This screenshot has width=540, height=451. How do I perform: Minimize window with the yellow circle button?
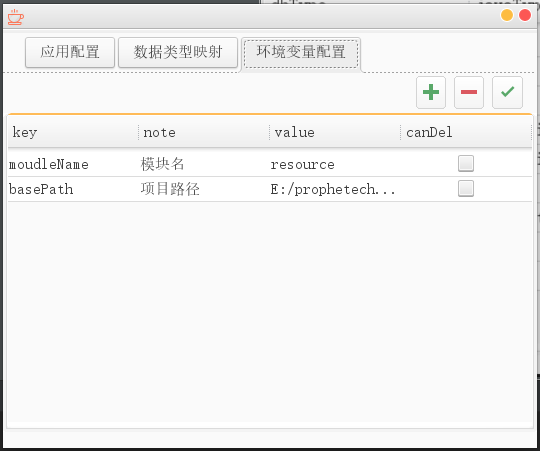click(507, 15)
